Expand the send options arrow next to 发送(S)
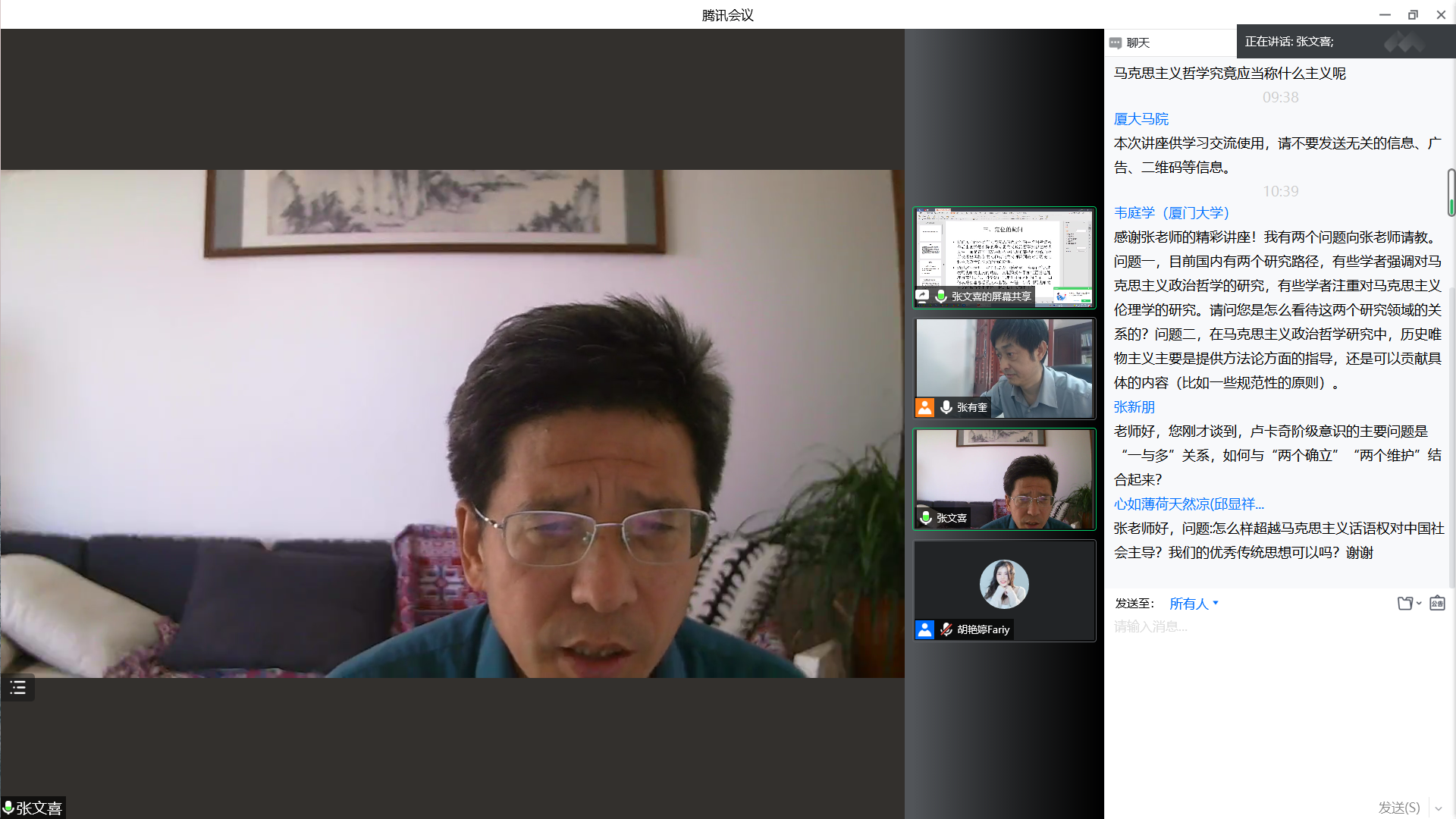The height and width of the screenshot is (819, 1456). (1439, 808)
